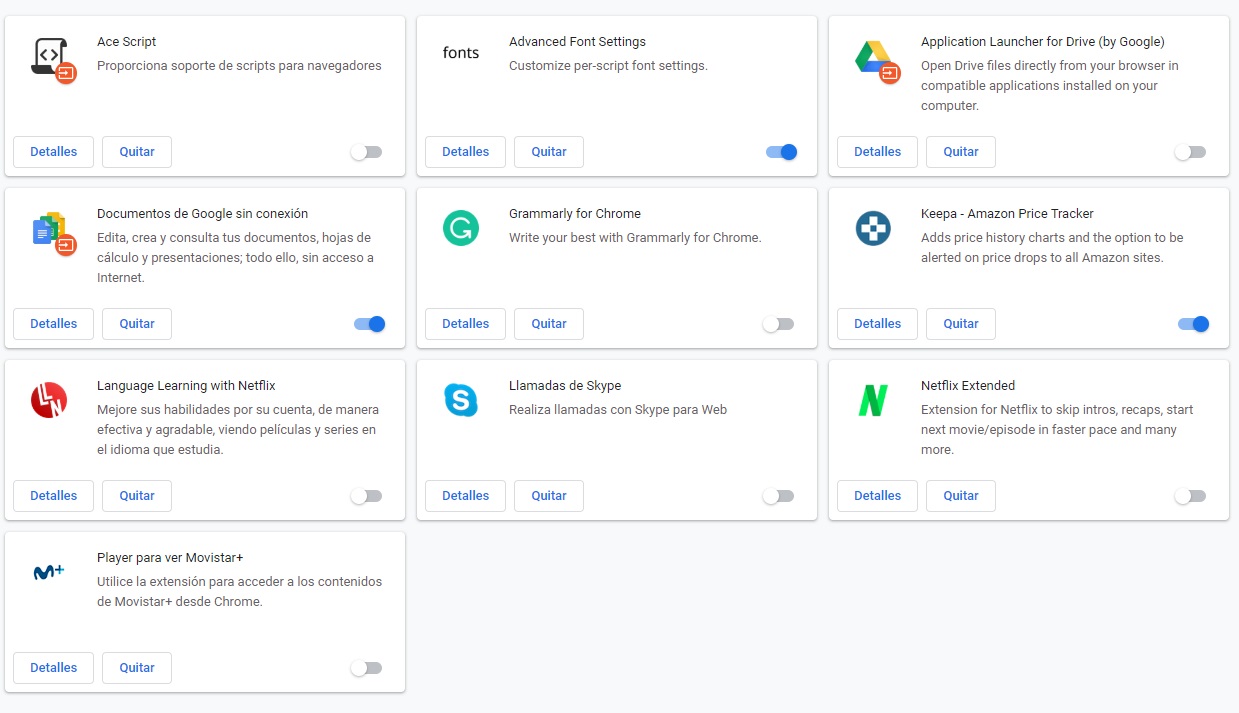This screenshot has width=1239, height=713.
Task: Open Detalles for Llamadas de Skype
Action: pyautogui.click(x=466, y=496)
